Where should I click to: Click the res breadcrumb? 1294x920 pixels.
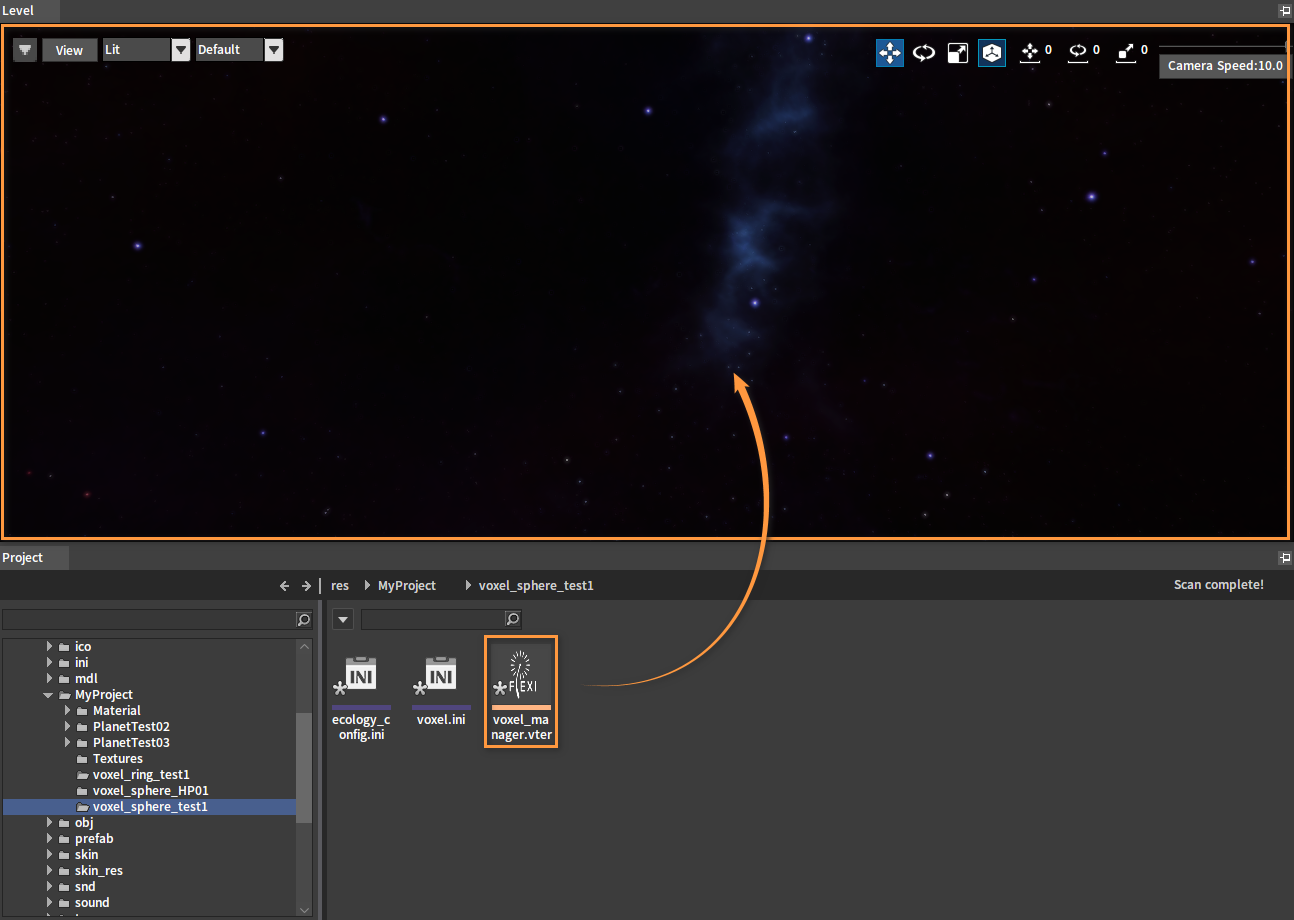pyautogui.click(x=340, y=586)
